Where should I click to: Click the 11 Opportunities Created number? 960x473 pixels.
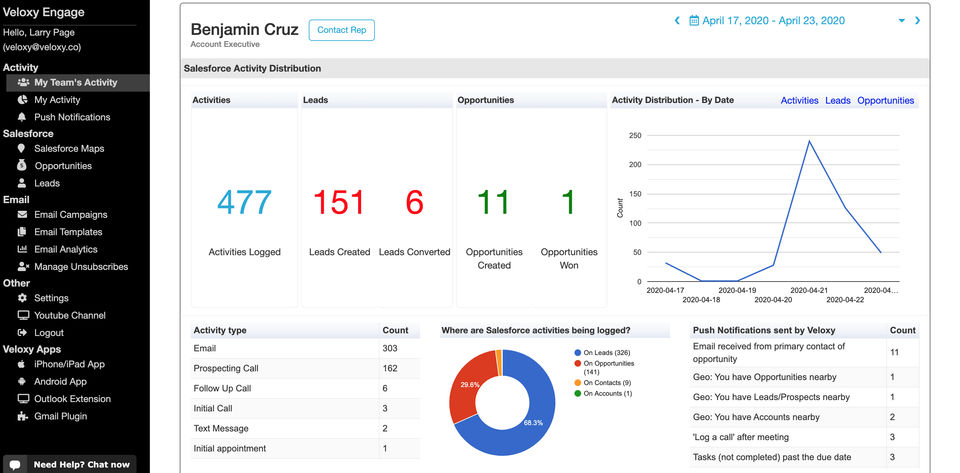(493, 203)
